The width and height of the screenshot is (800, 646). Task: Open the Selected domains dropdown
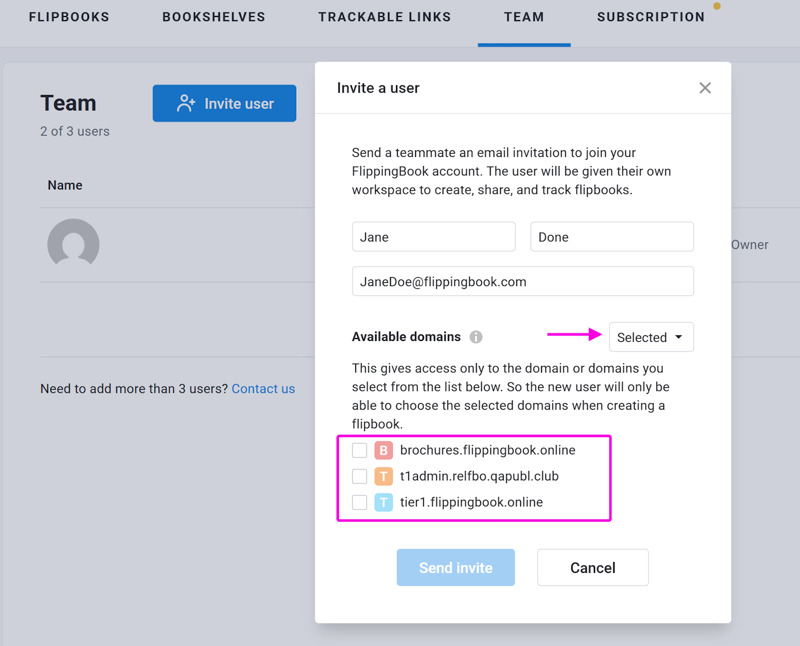[x=651, y=337]
